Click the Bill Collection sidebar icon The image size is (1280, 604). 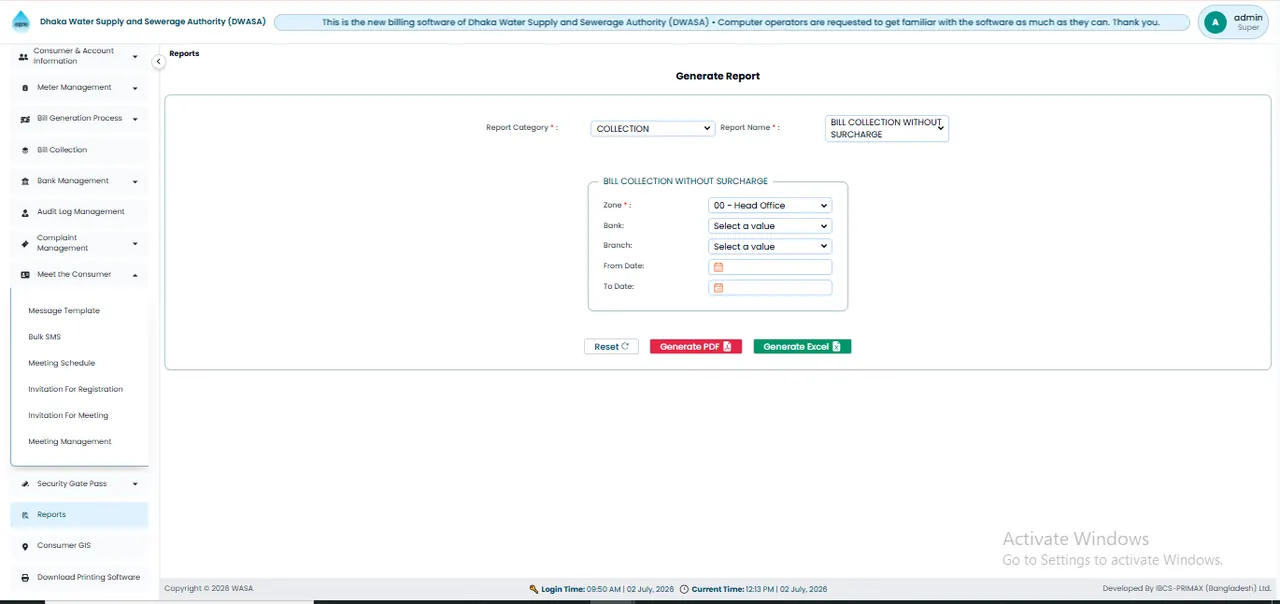(x=25, y=150)
